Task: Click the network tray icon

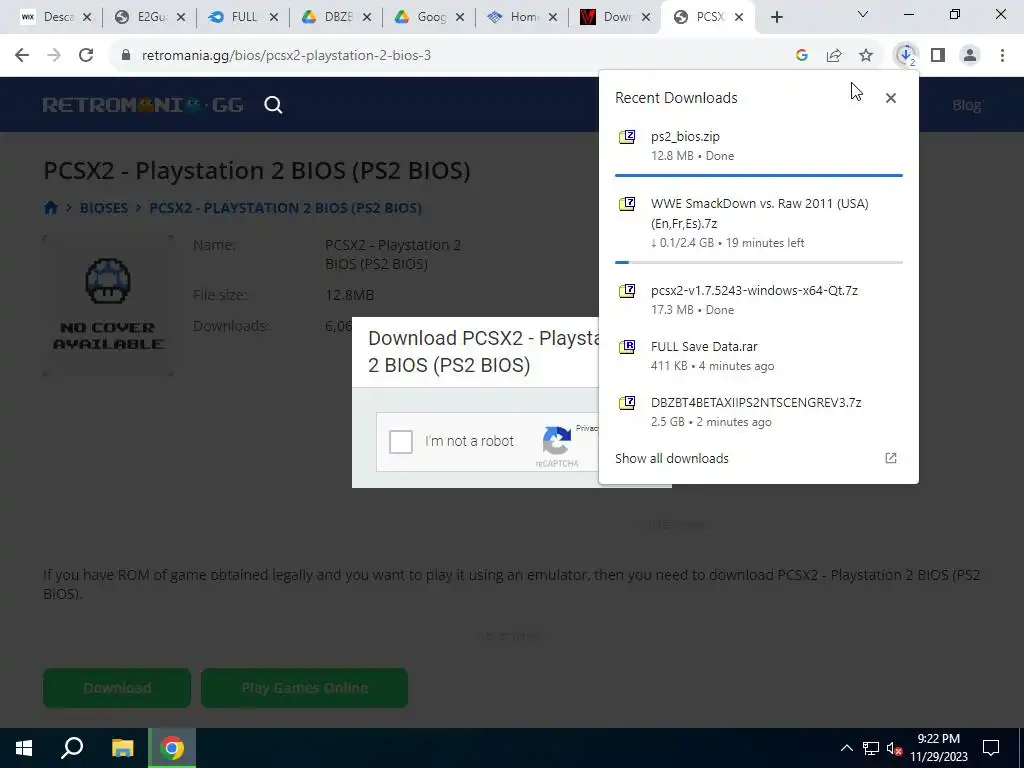Action: [871, 748]
